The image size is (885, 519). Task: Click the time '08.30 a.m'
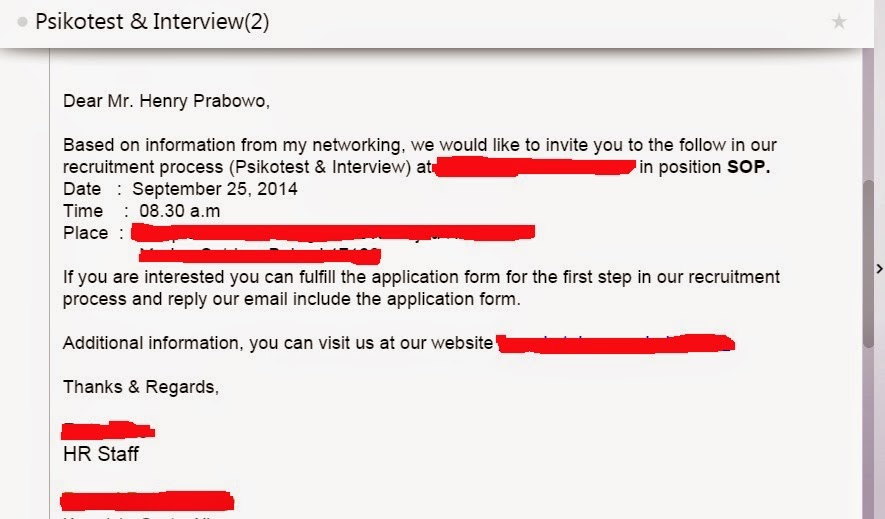179,211
